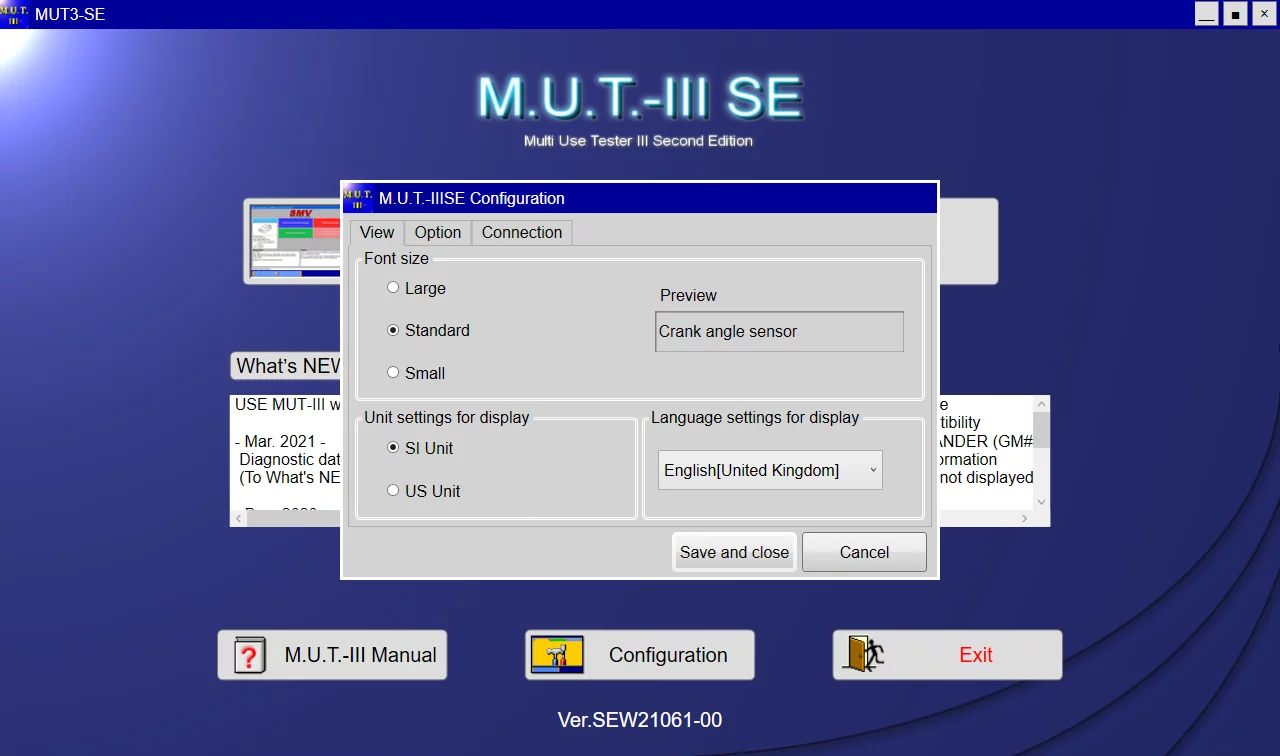The image size is (1280, 756).
Task: Click the MUT3-SE icon in the top-left title bar
Action: click(11, 14)
